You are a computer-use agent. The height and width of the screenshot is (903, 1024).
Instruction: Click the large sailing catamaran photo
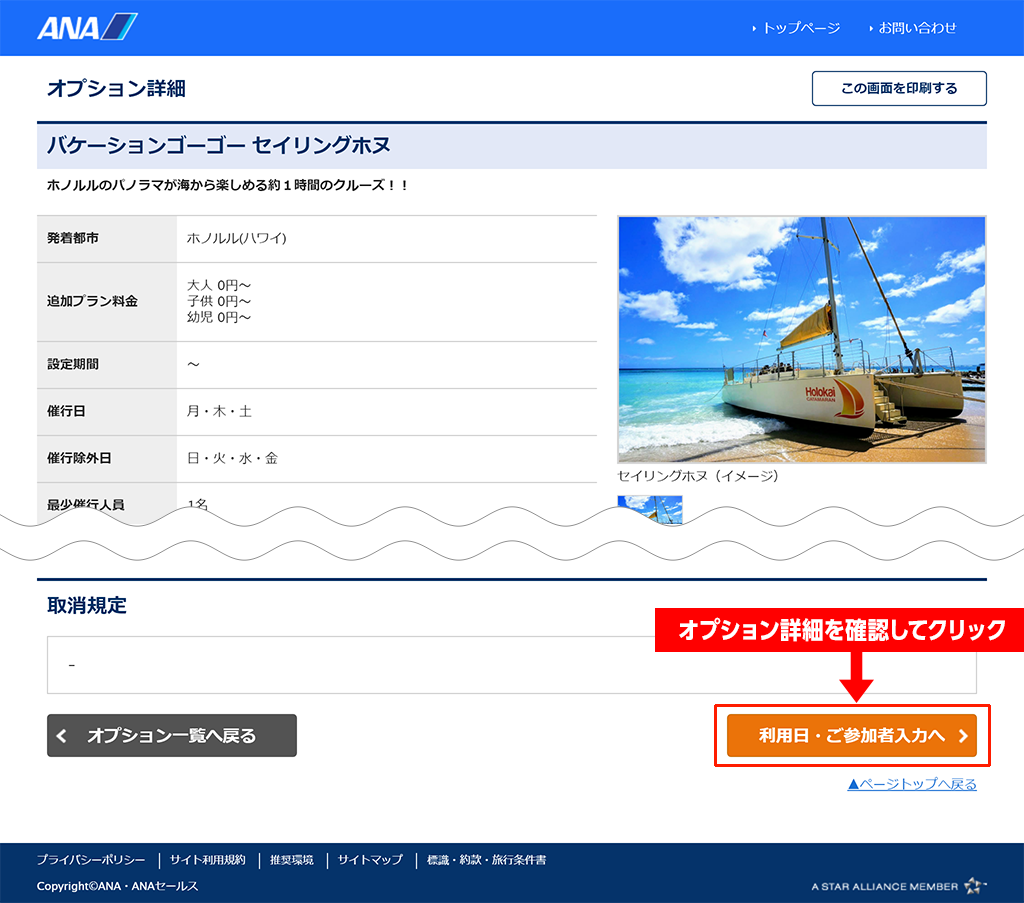coord(802,339)
